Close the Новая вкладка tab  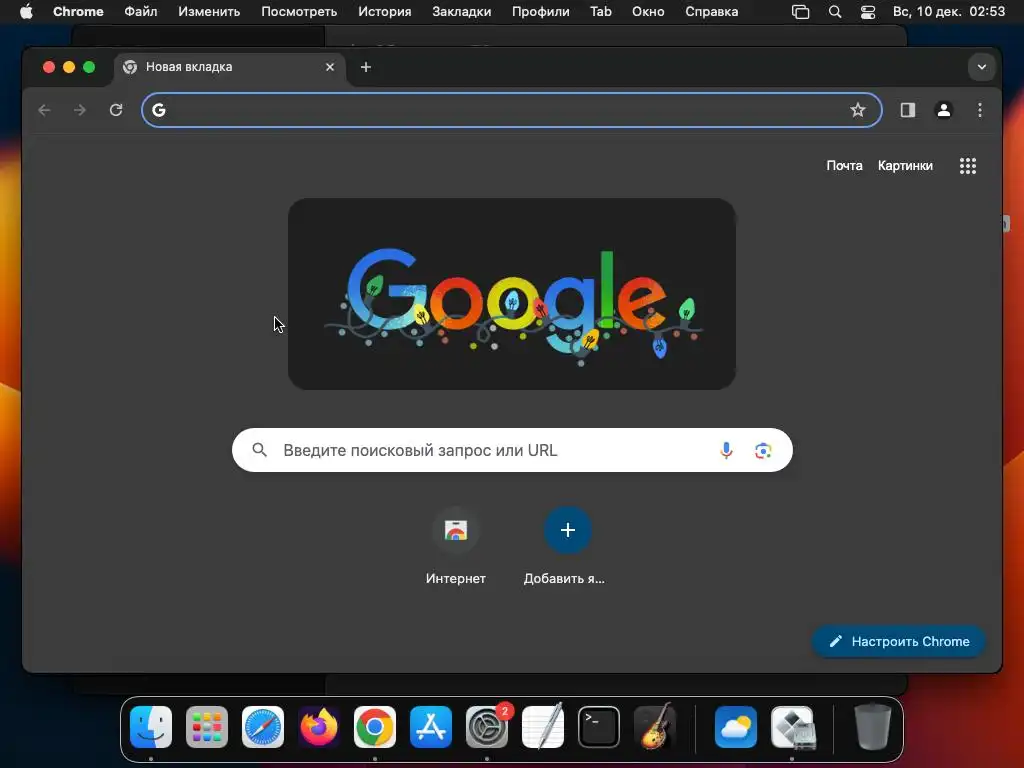pyautogui.click(x=330, y=67)
